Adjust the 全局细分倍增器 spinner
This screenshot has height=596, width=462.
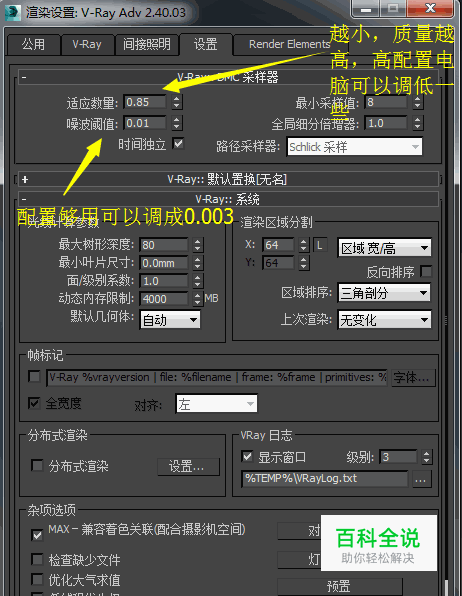[x=418, y=123]
